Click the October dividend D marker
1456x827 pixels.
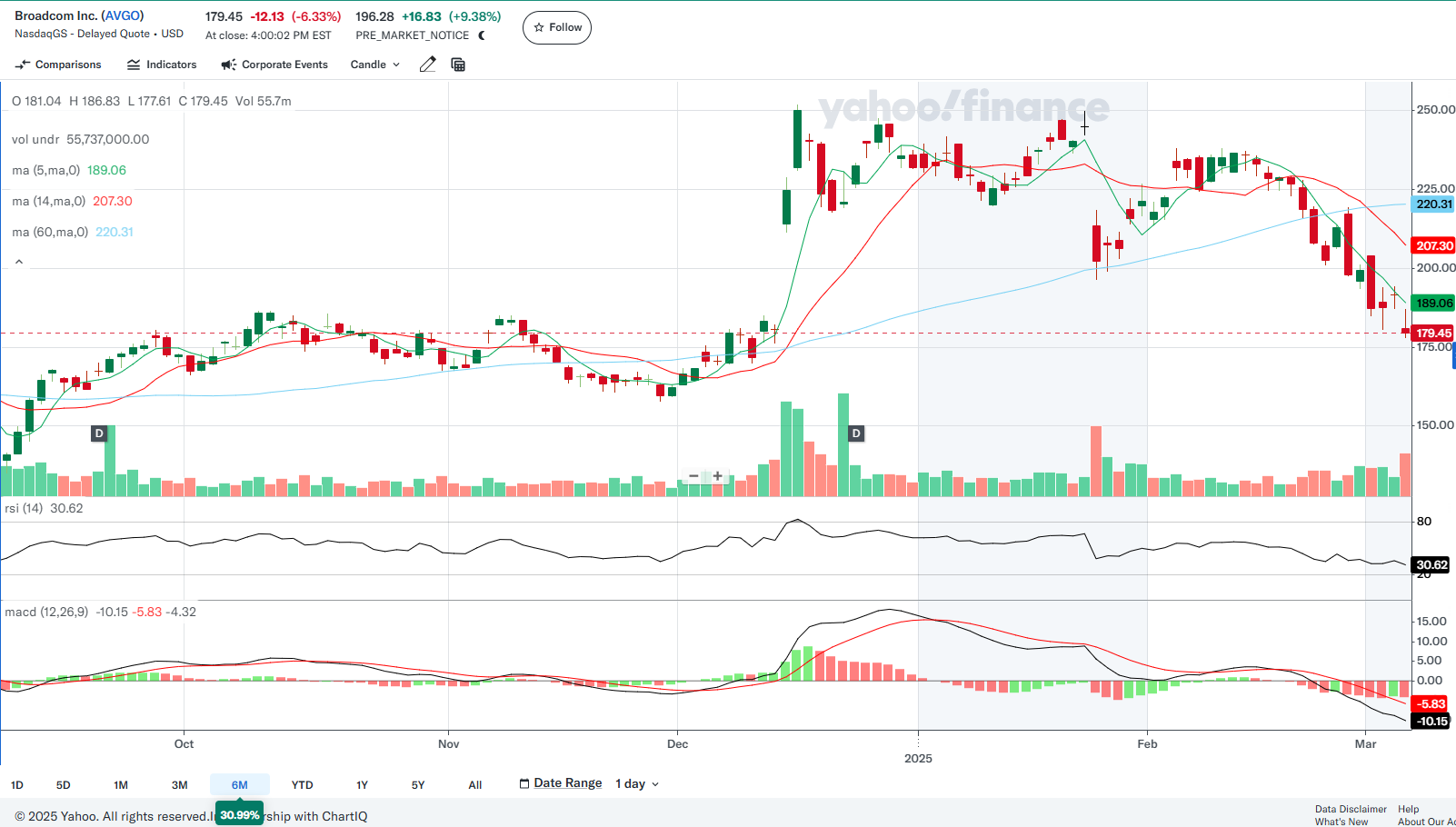(x=99, y=433)
